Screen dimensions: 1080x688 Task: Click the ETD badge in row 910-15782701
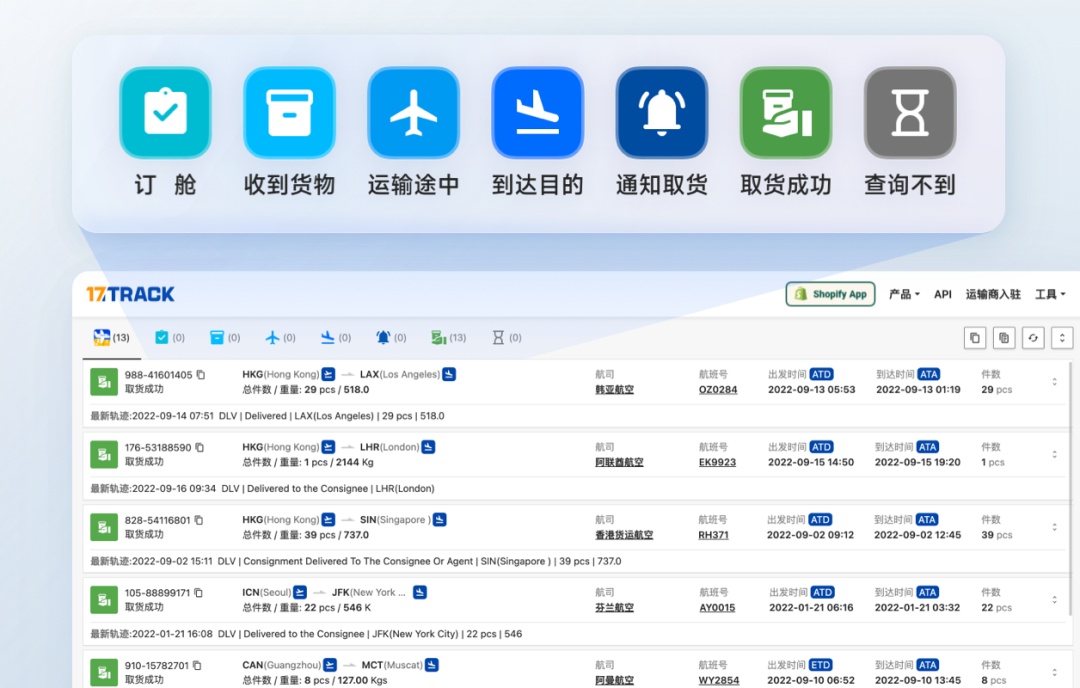tap(820, 665)
